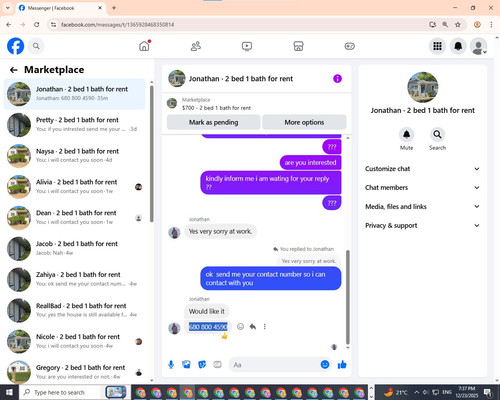Click the conversation list scrollbar
The height and width of the screenshot is (400, 500).
click(152, 153)
